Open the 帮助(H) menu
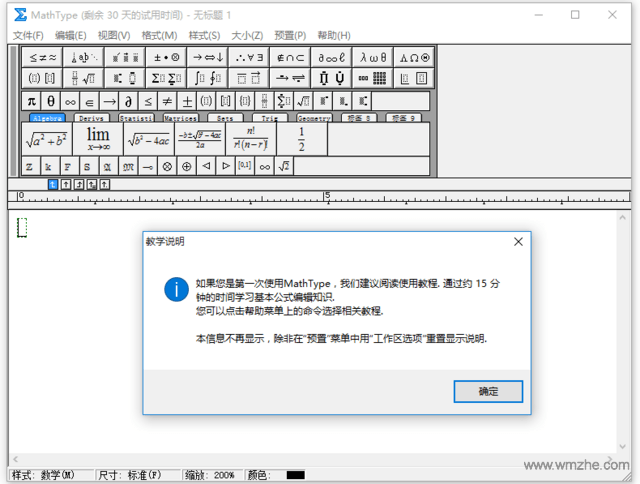Image resolution: width=640 pixels, height=484 pixels. (x=334, y=36)
